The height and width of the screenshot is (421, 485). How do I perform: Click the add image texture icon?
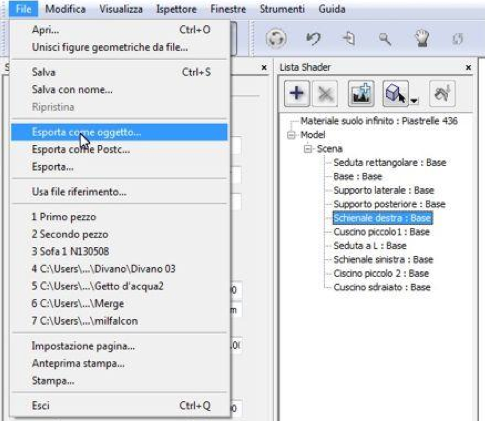coord(361,94)
